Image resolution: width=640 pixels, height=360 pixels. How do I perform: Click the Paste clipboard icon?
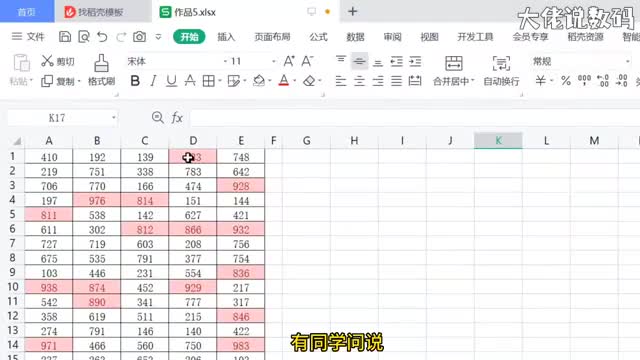pyautogui.click(x=21, y=63)
